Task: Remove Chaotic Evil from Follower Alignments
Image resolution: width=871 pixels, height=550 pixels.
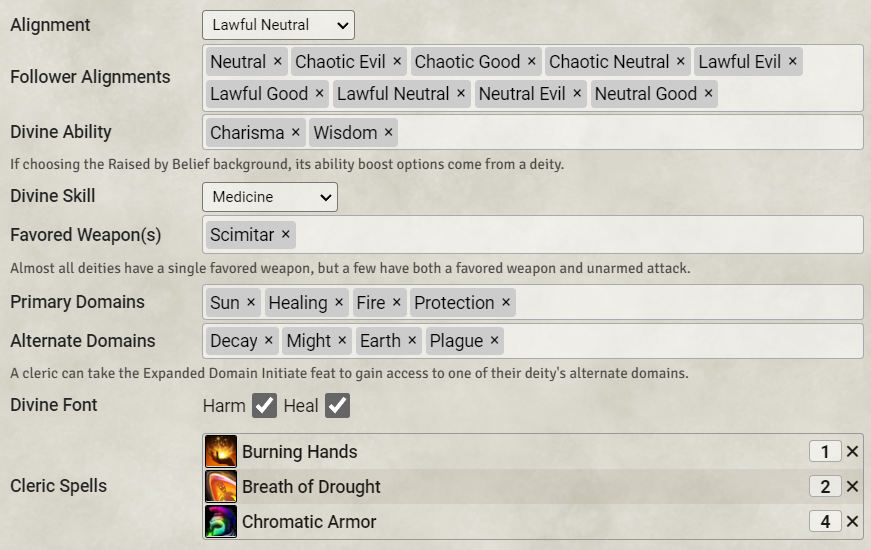Action: point(397,62)
